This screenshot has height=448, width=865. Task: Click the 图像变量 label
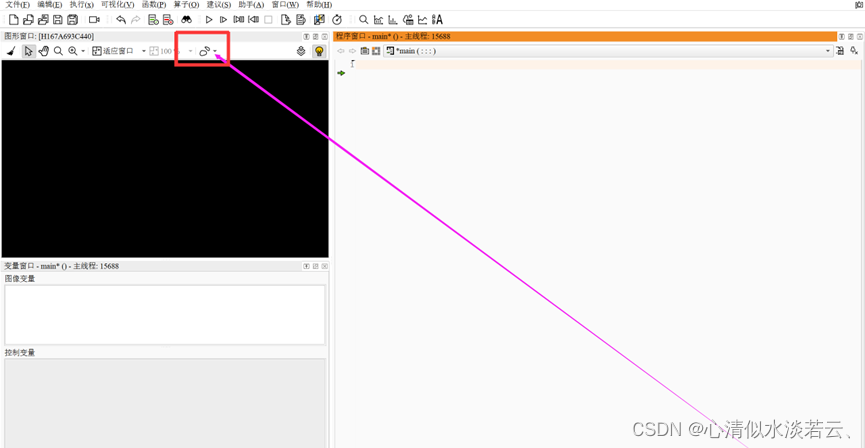(x=20, y=279)
